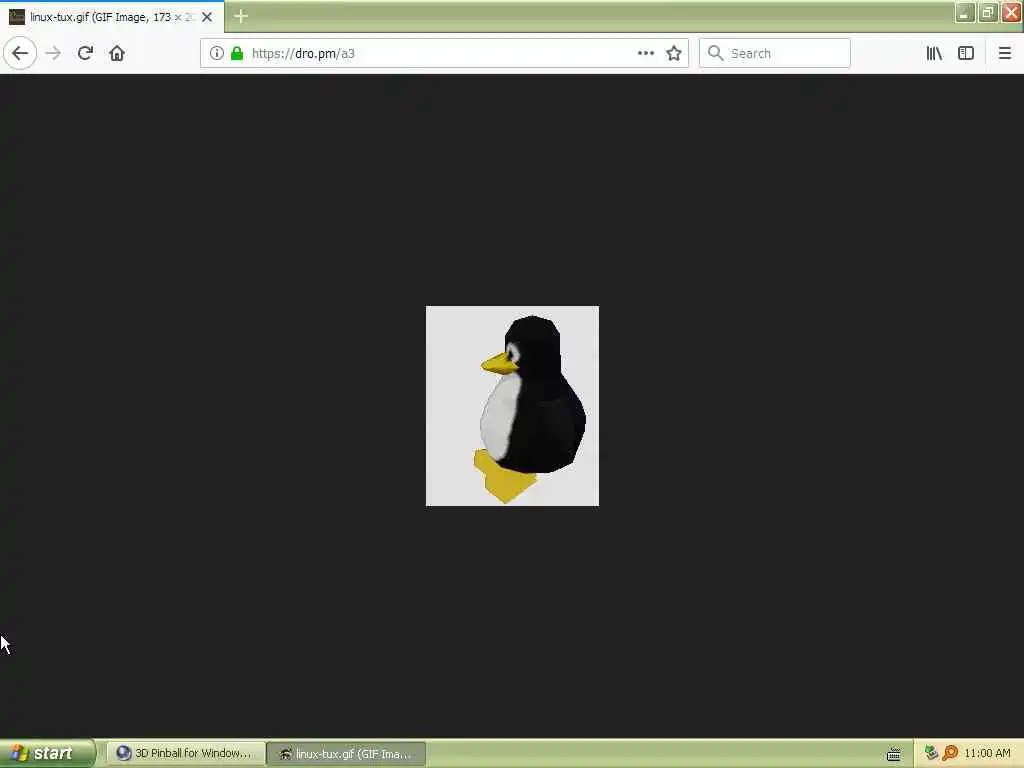Toggle the sidebar panel icon
Image resolution: width=1024 pixels, height=768 pixels.
pos(966,54)
